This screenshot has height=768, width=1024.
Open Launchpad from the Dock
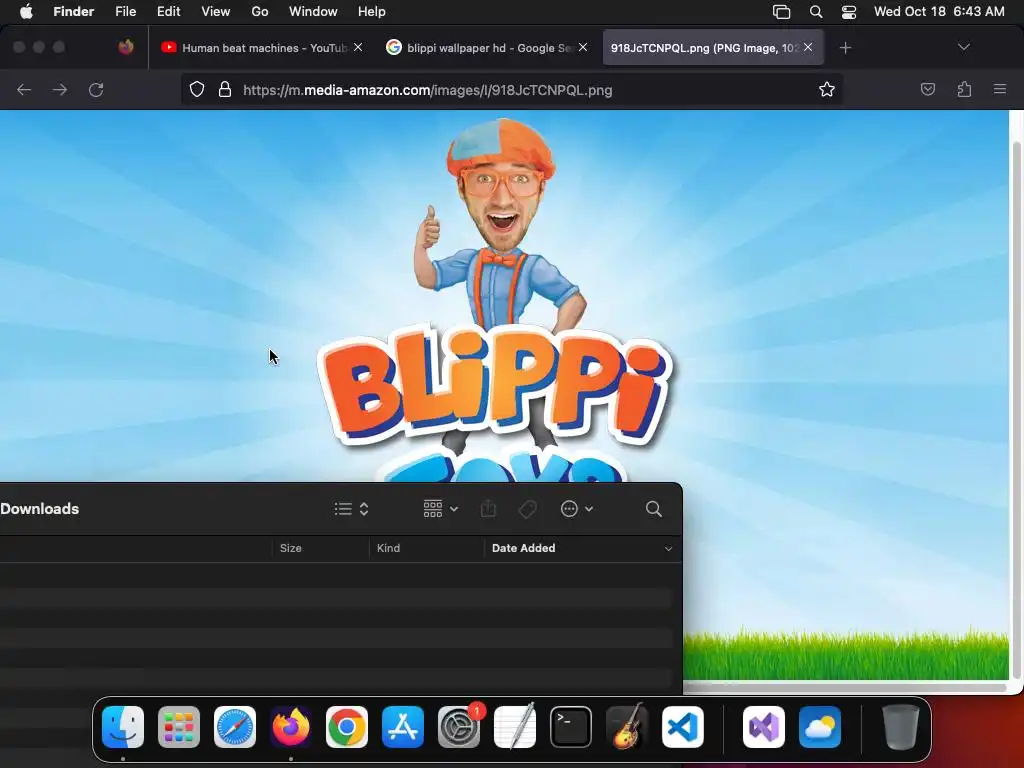179,727
